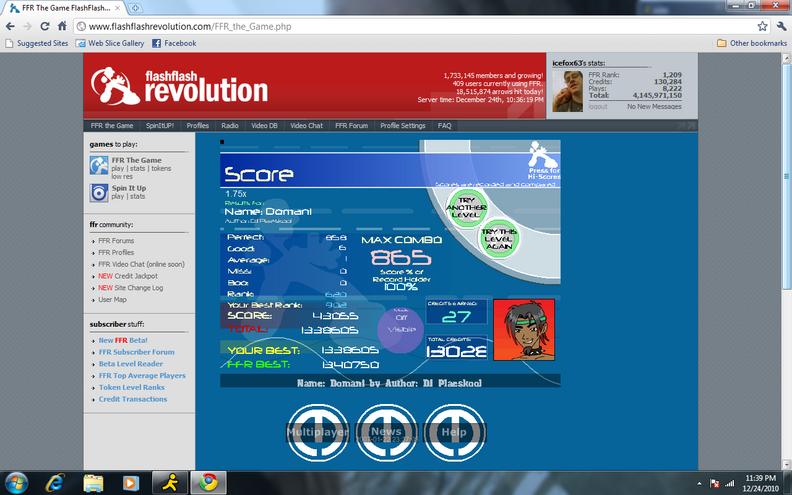792x495 pixels.
Task: Open the NEW Credit Jackpot link
Action: click(128, 276)
